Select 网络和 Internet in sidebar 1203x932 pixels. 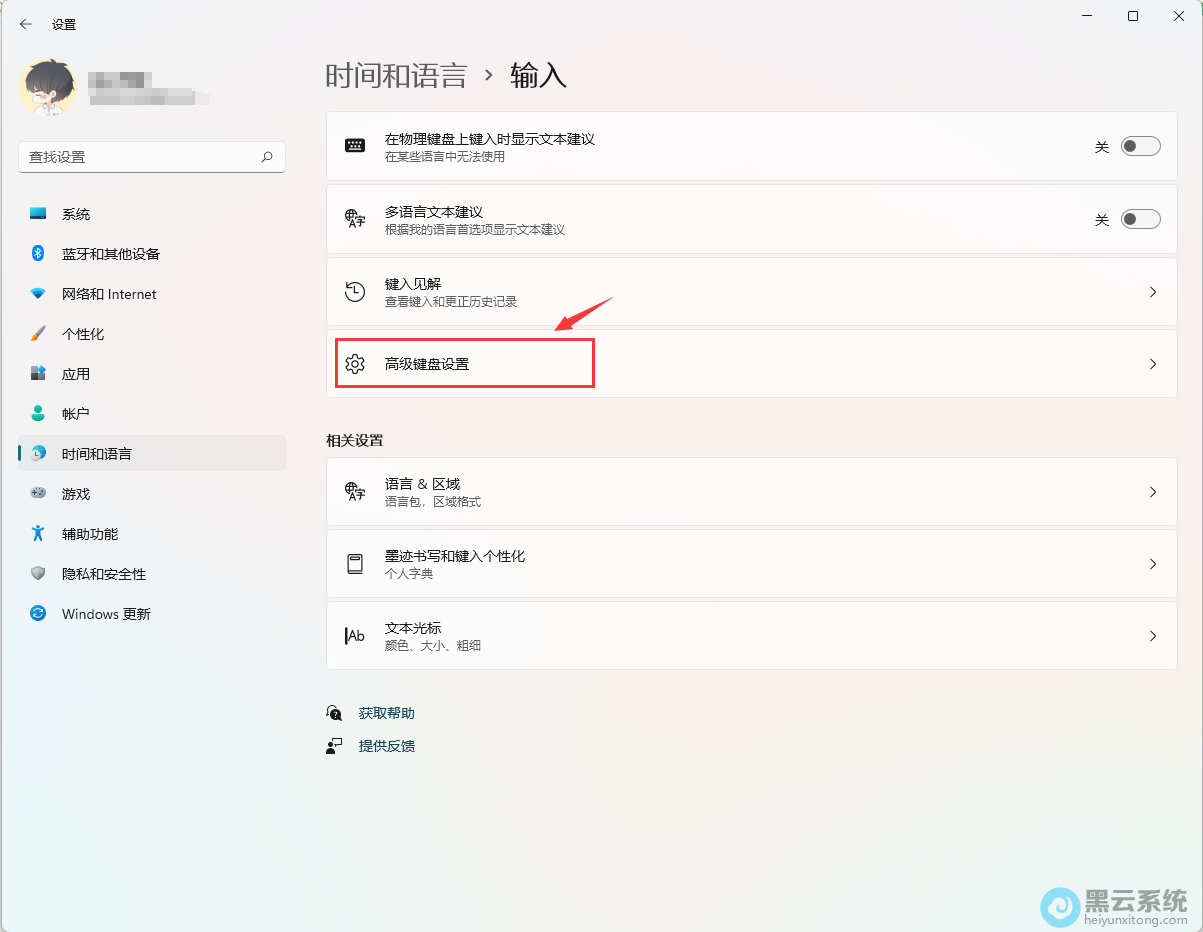click(109, 294)
